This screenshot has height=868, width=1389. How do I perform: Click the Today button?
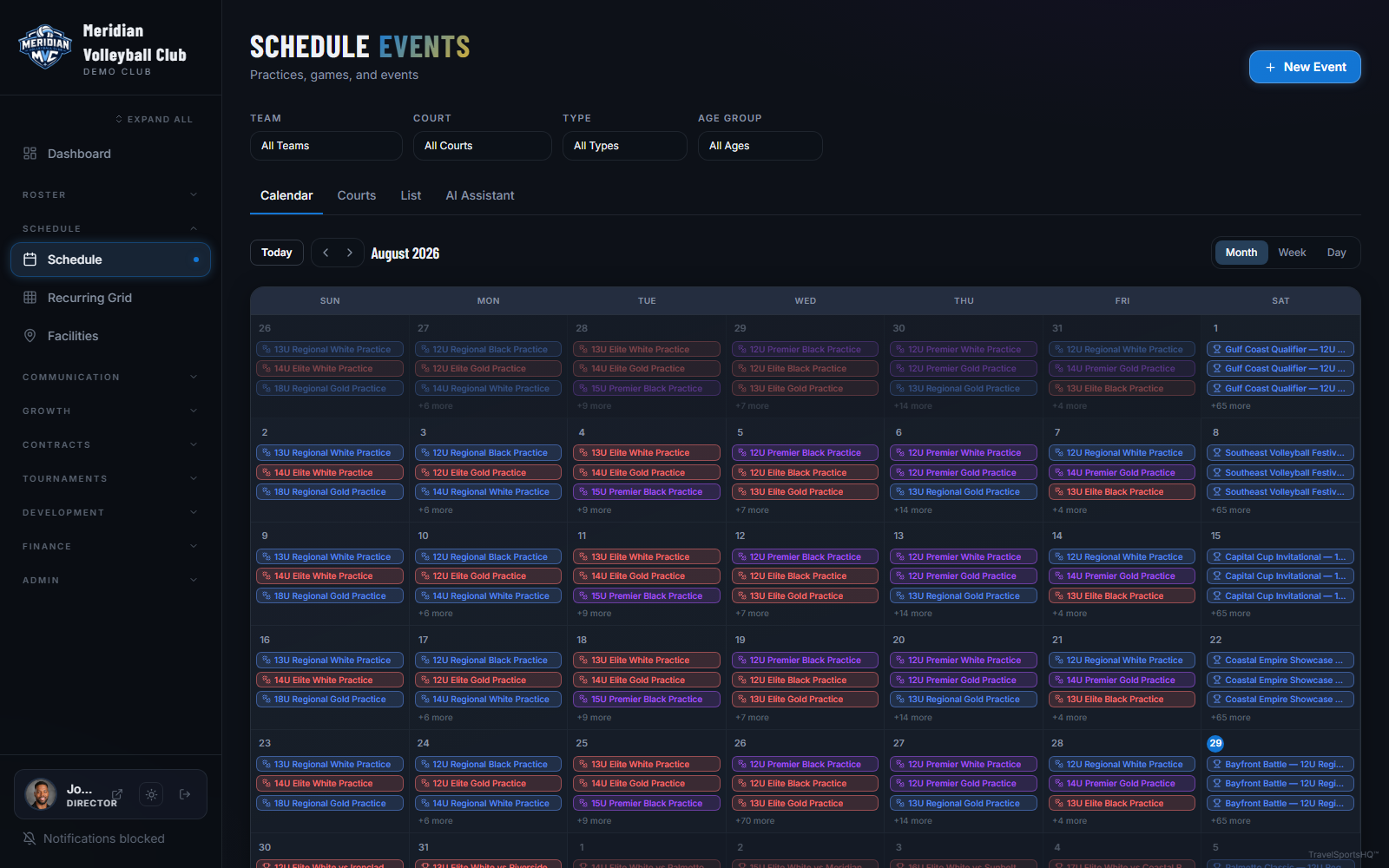coord(277,253)
